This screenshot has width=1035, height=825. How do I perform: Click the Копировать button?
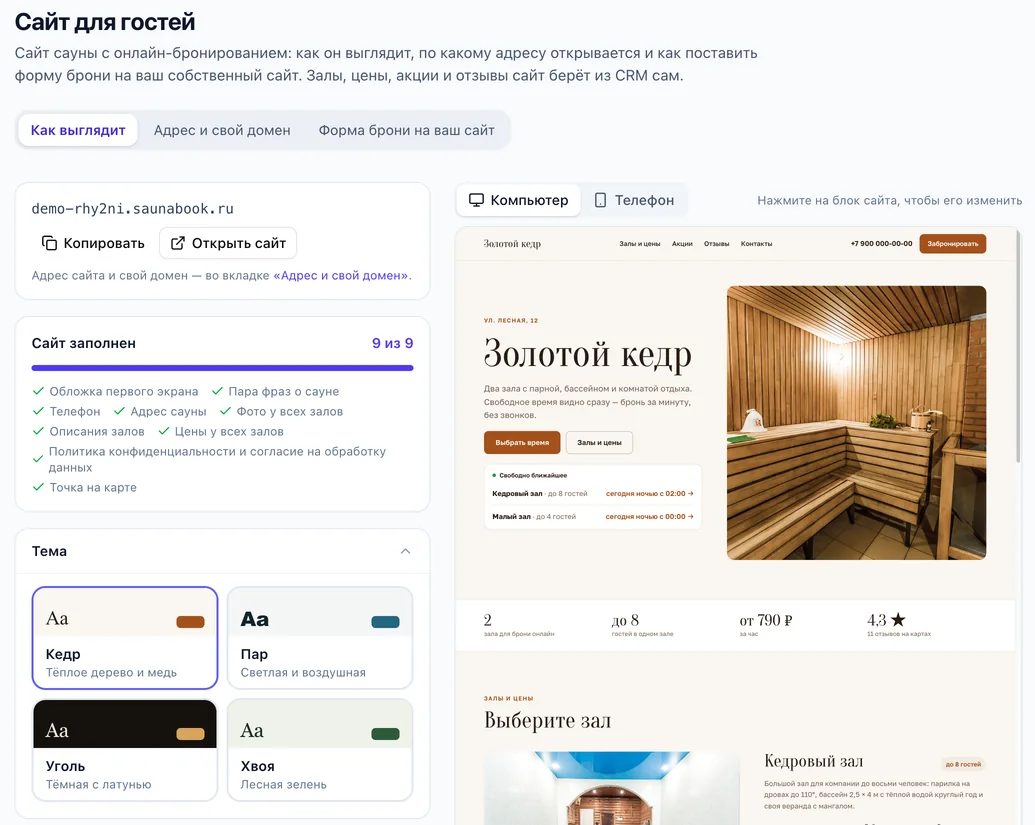(x=93, y=243)
